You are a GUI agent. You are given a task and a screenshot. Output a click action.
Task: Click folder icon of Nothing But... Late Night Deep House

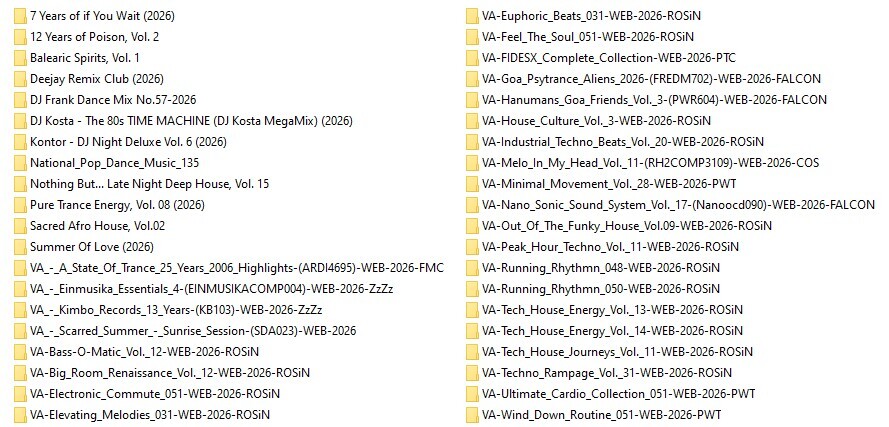pyautogui.click(x=20, y=184)
